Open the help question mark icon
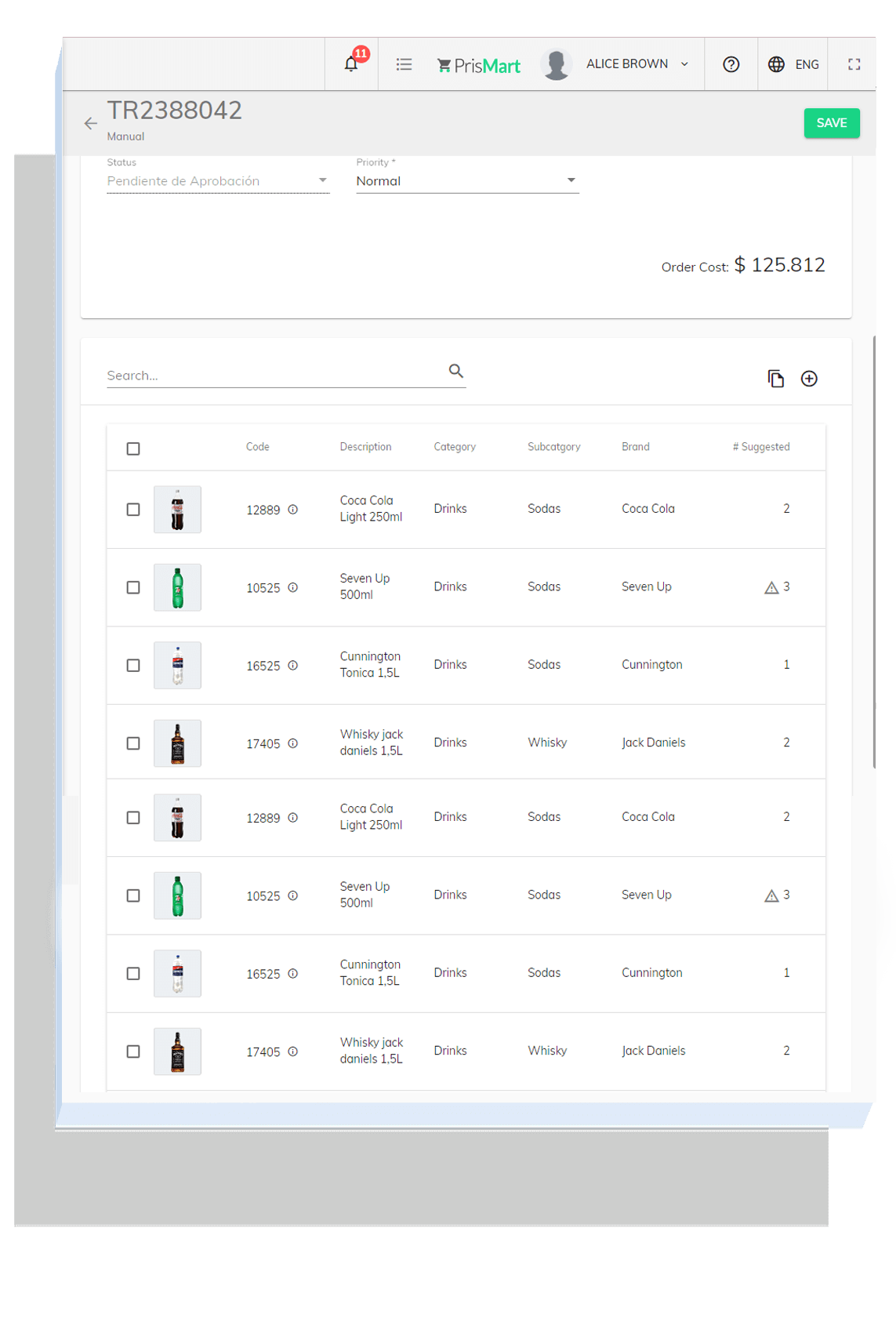The height and width of the screenshot is (1333, 896). click(x=731, y=64)
